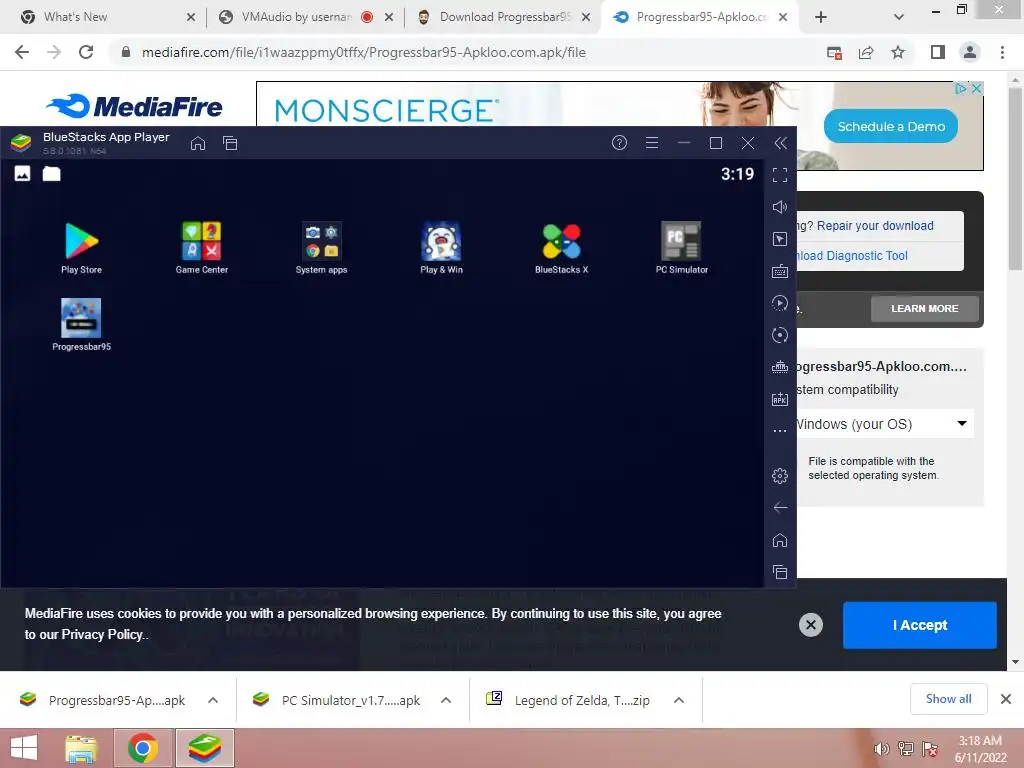Open the System apps folder

[x=321, y=248]
